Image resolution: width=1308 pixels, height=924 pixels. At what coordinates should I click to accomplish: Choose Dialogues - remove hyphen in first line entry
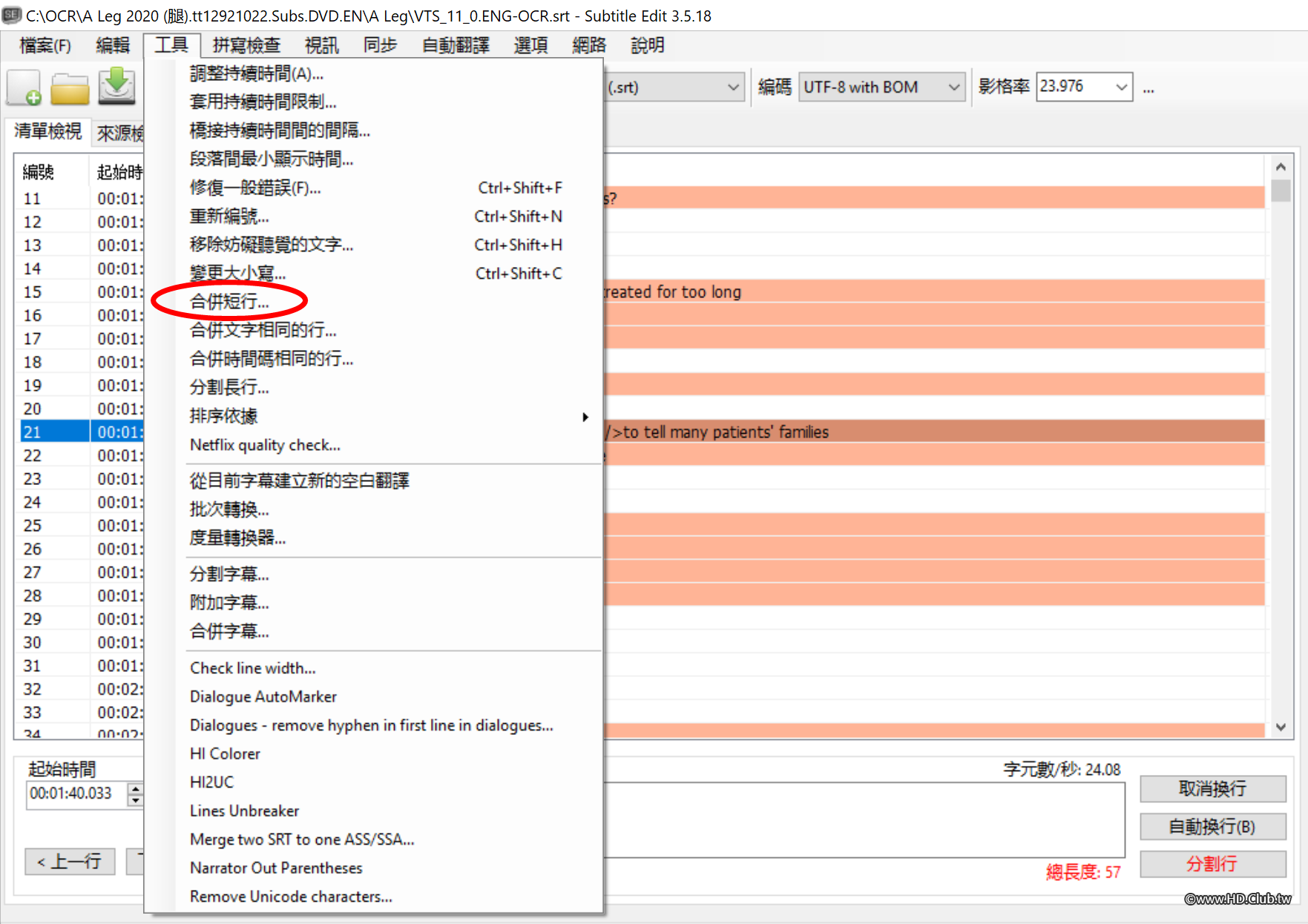point(375,725)
